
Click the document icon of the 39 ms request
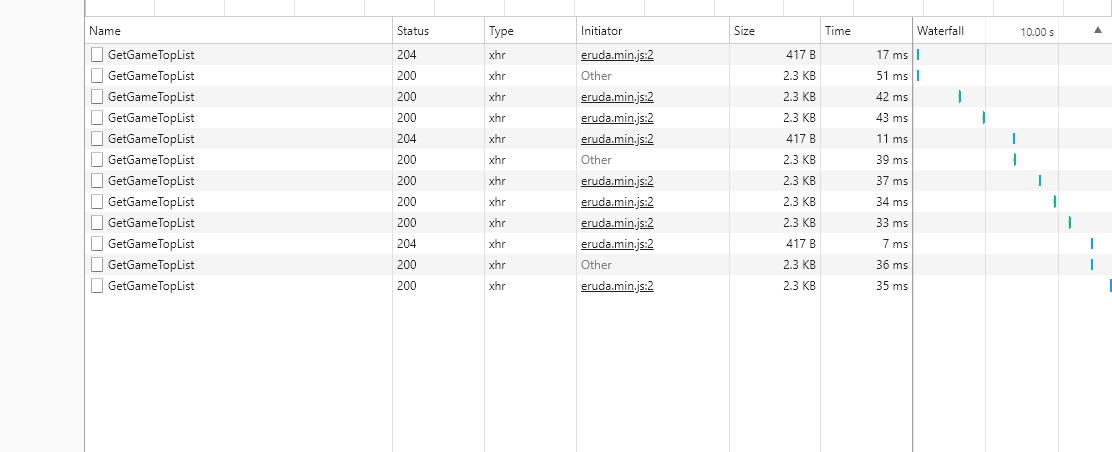(97, 160)
